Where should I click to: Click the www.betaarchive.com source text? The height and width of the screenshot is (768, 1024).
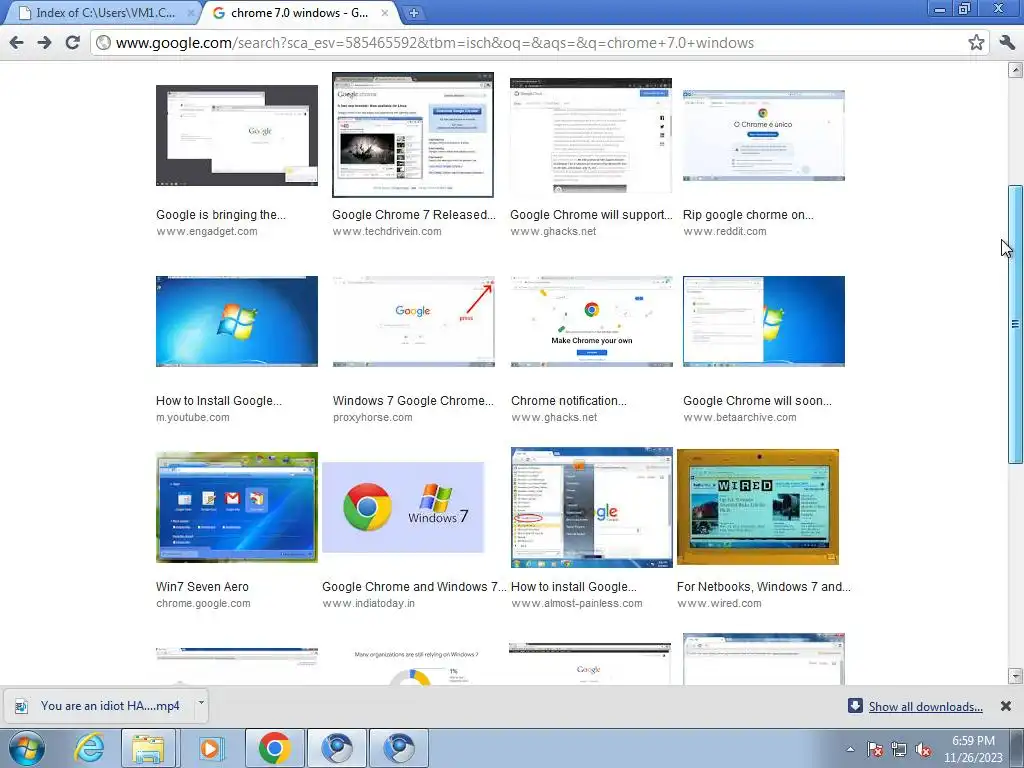pyautogui.click(x=740, y=417)
